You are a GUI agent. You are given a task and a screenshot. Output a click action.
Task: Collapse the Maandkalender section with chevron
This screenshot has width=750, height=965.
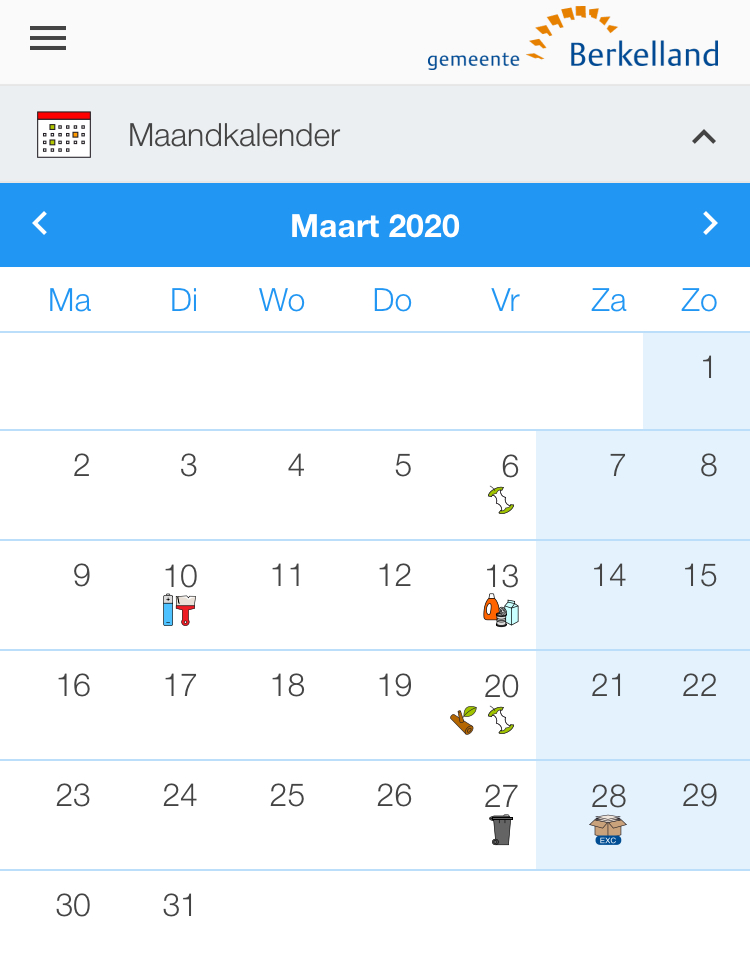[x=704, y=136]
